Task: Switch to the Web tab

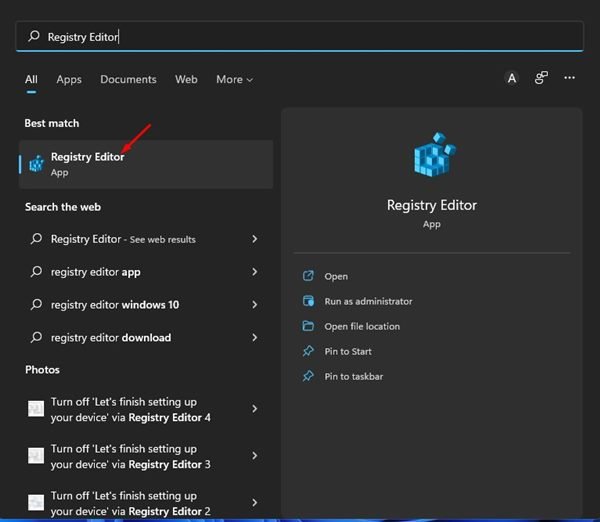Action: (186, 79)
